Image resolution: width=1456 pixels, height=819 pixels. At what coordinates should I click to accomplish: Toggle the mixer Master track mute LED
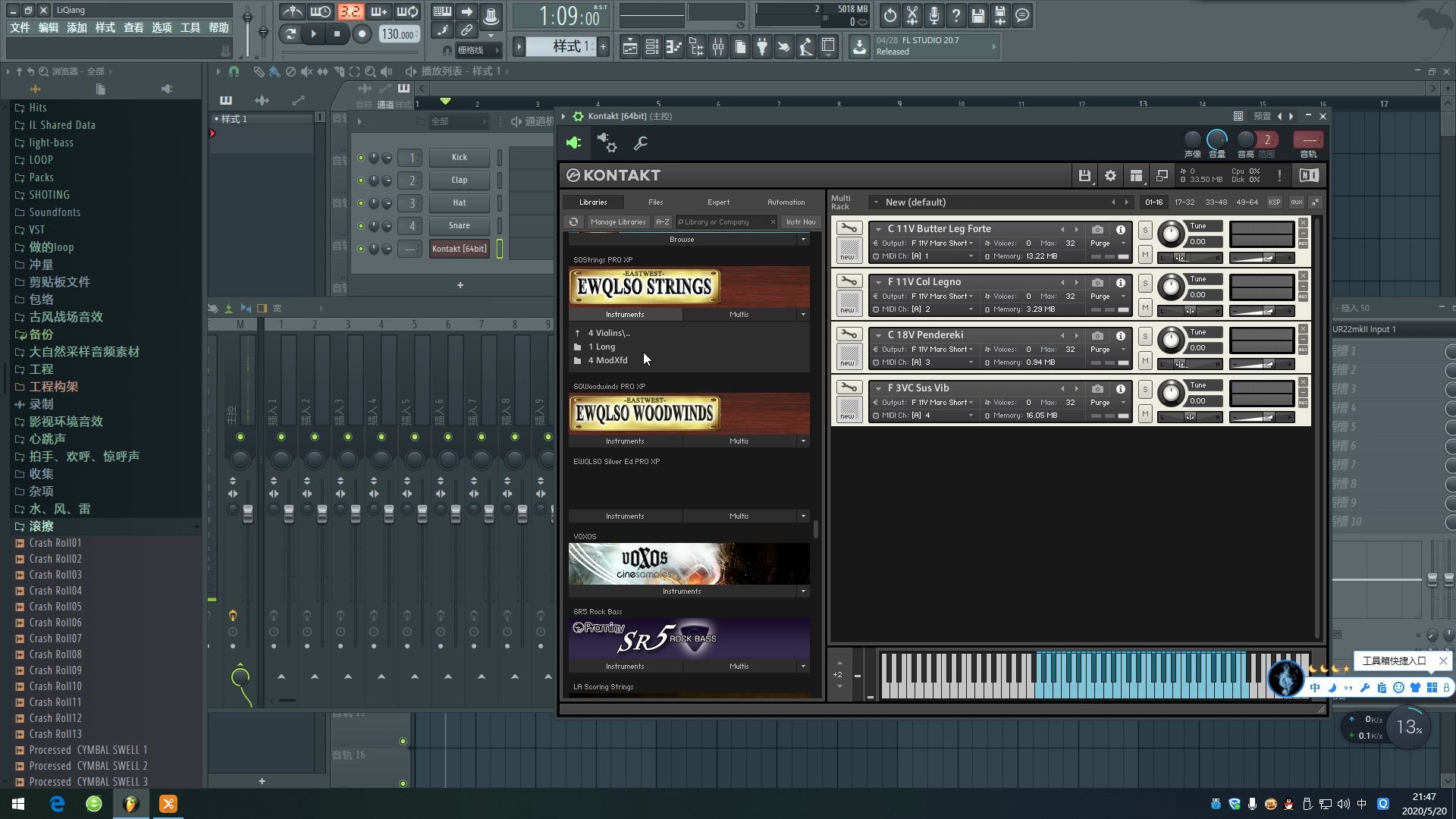pos(240,437)
